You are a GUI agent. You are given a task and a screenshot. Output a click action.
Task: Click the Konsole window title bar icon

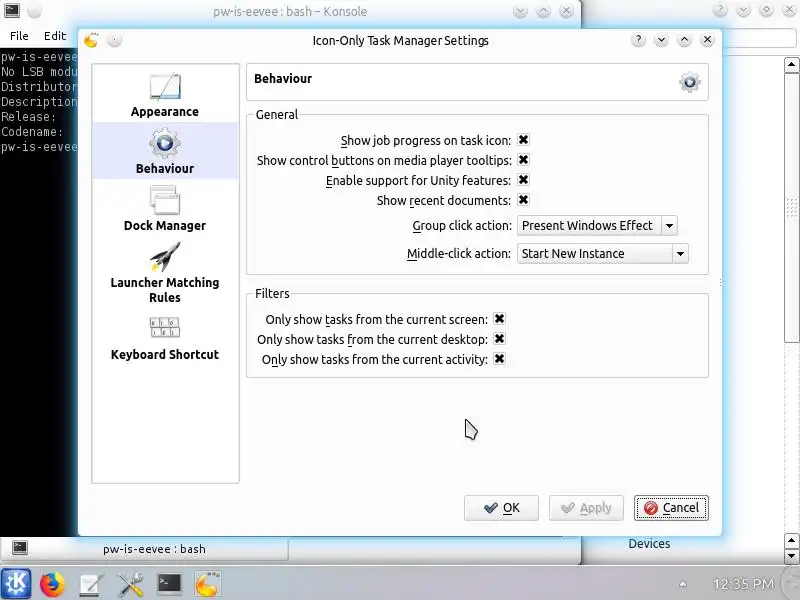(x=11, y=11)
